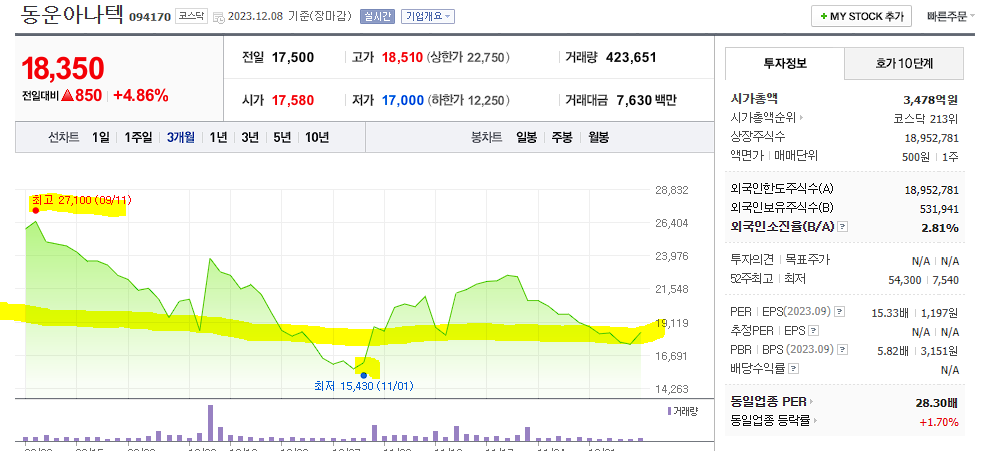Select the 5년 line chart period
985x451 pixels.
point(282,137)
